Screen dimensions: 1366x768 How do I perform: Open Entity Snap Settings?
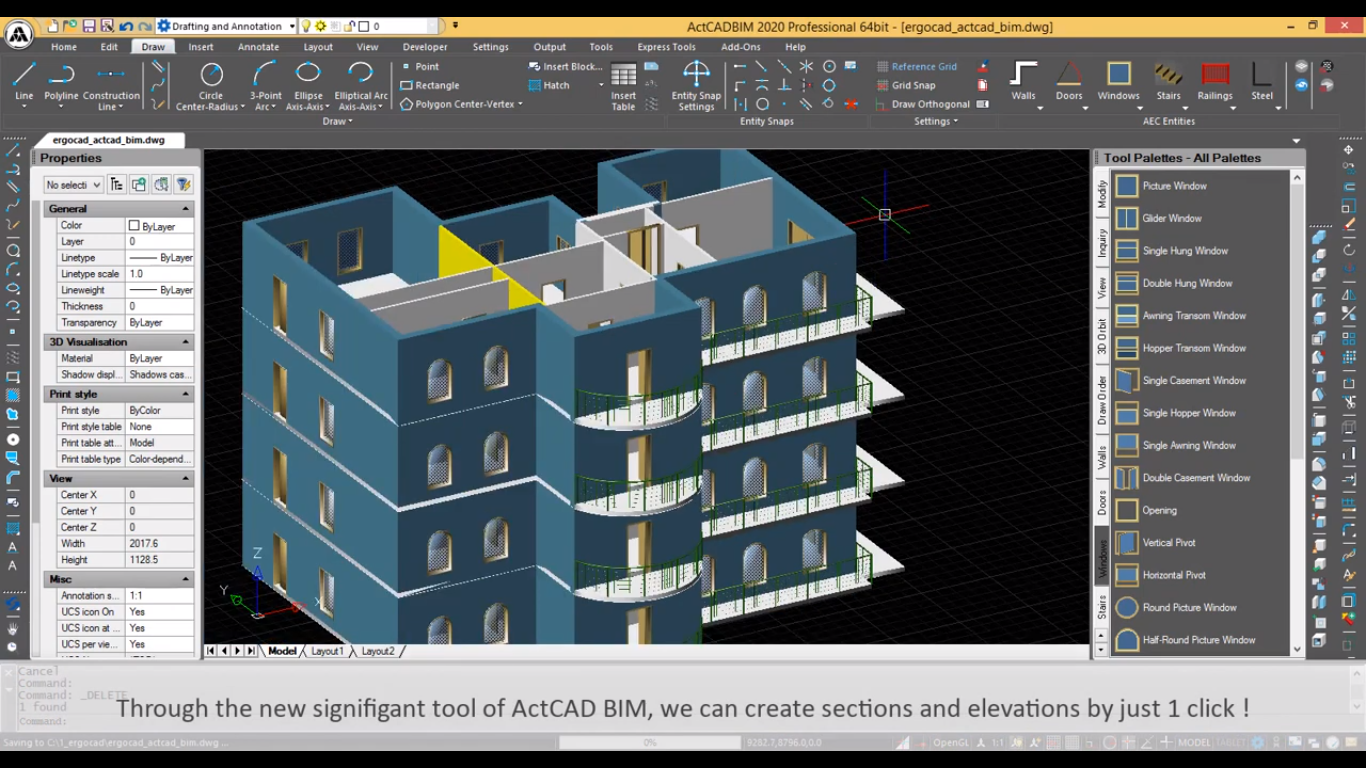tap(696, 86)
